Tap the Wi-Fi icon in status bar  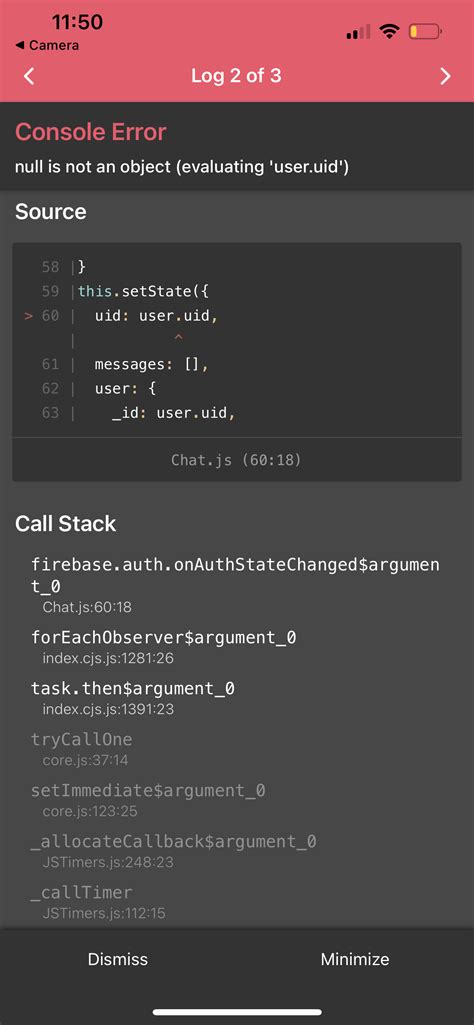tap(390, 31)
